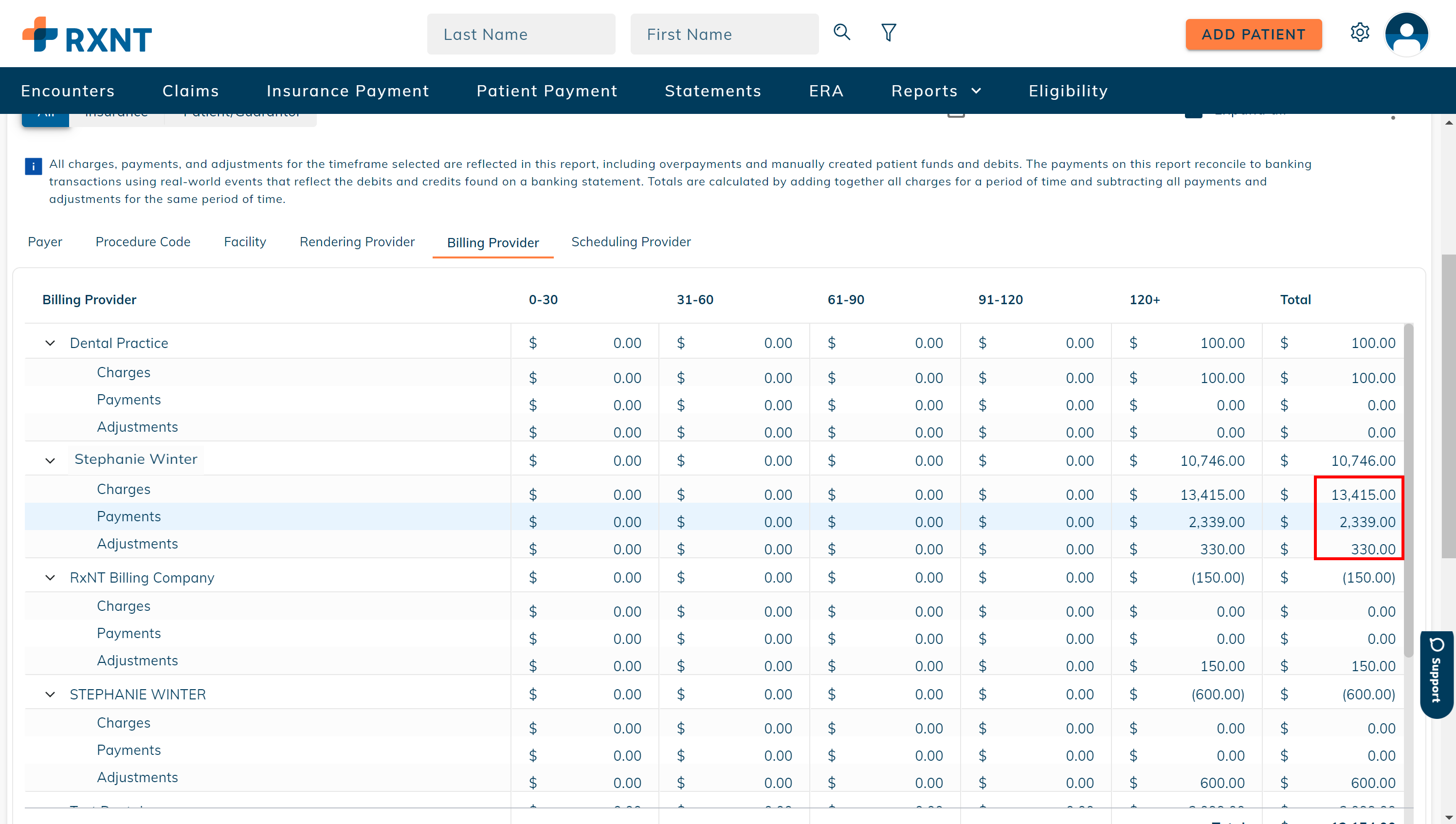The width and height of the screenshot is (1456, 824).
Task: Click the Stephanie Winter provider name
Action: (x=136, y=459)
